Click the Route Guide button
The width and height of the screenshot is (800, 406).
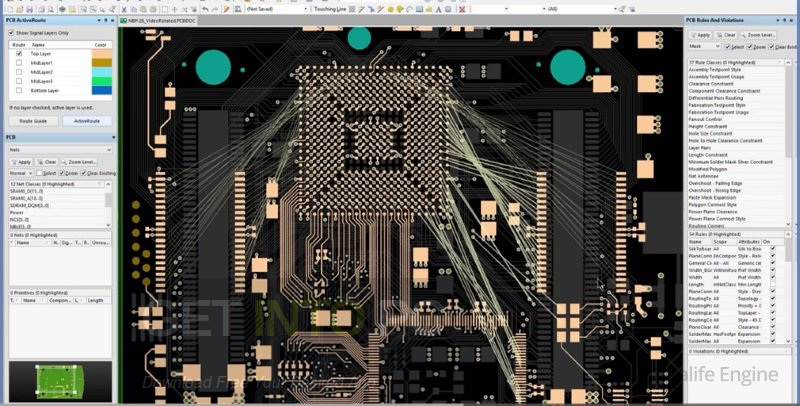coord(33,121)
